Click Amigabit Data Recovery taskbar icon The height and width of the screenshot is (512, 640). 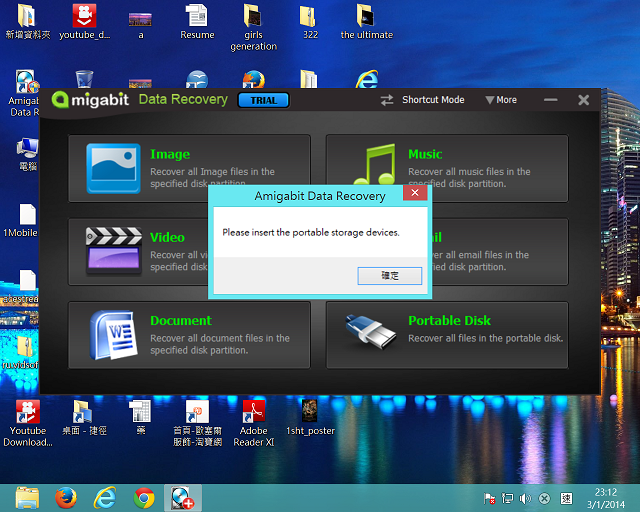coord(182,498)
